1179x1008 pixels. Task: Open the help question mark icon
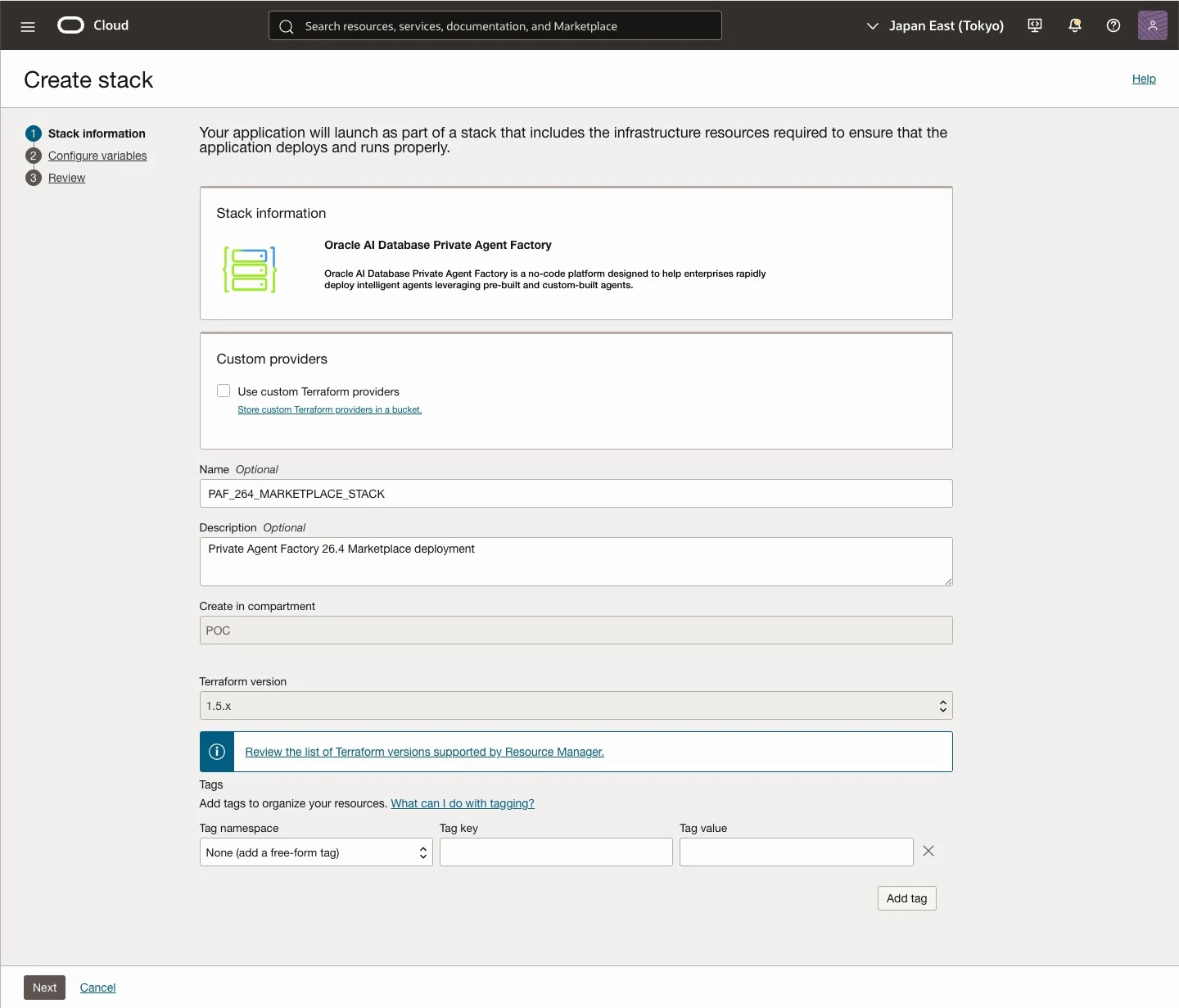coord(1113,25)
